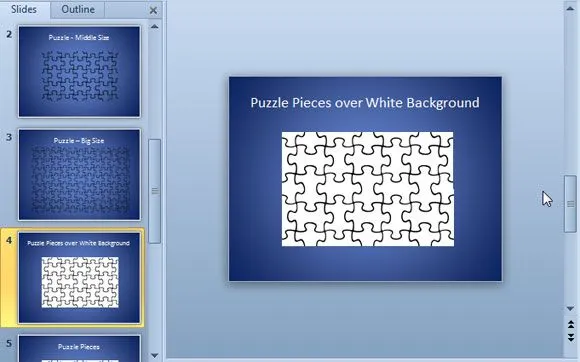Click the main editor scroll up arrow
This screenshot has width=580, height=362.
pos(570,9)
